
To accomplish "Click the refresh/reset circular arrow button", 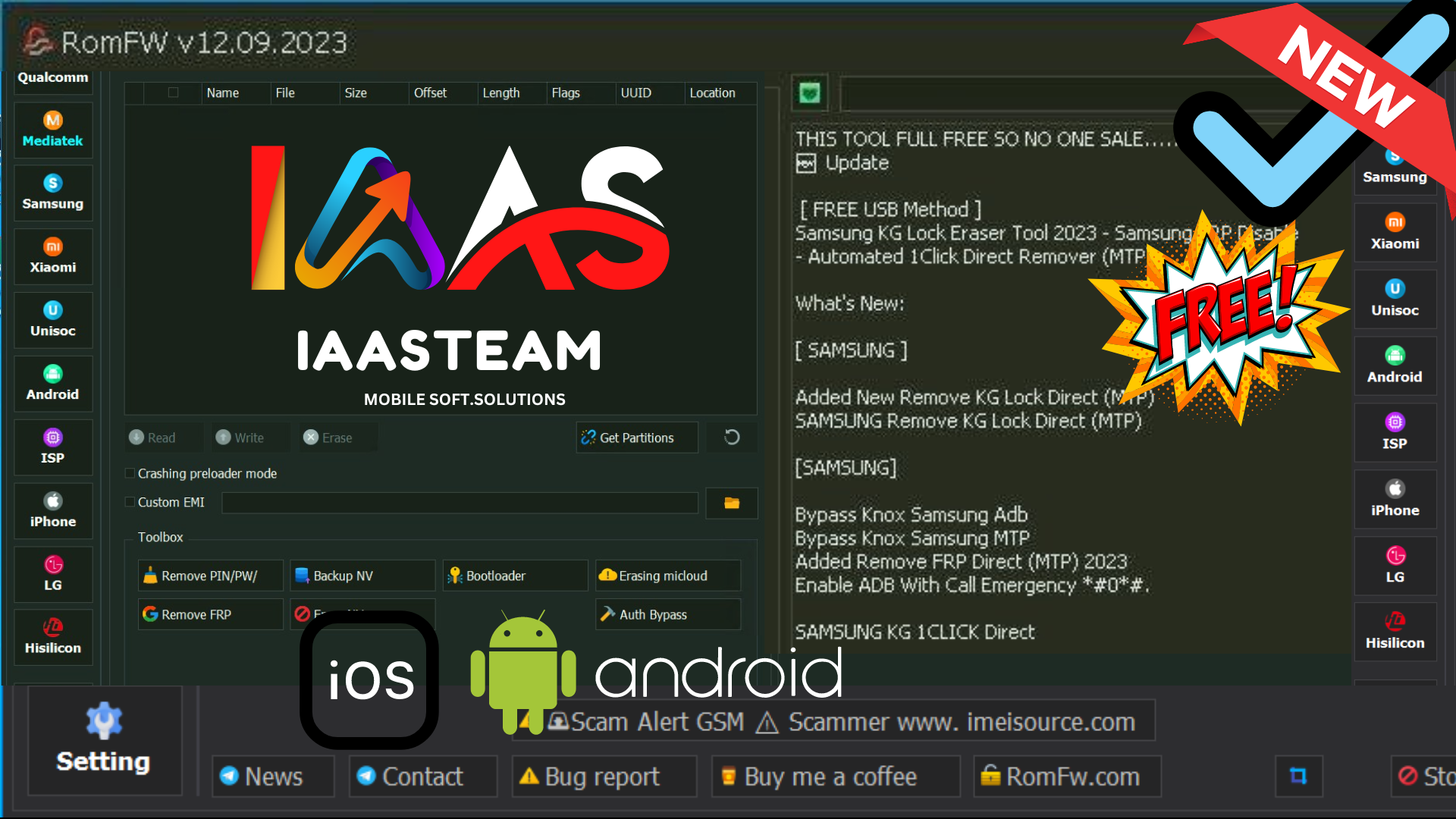I will click(733, 437).
